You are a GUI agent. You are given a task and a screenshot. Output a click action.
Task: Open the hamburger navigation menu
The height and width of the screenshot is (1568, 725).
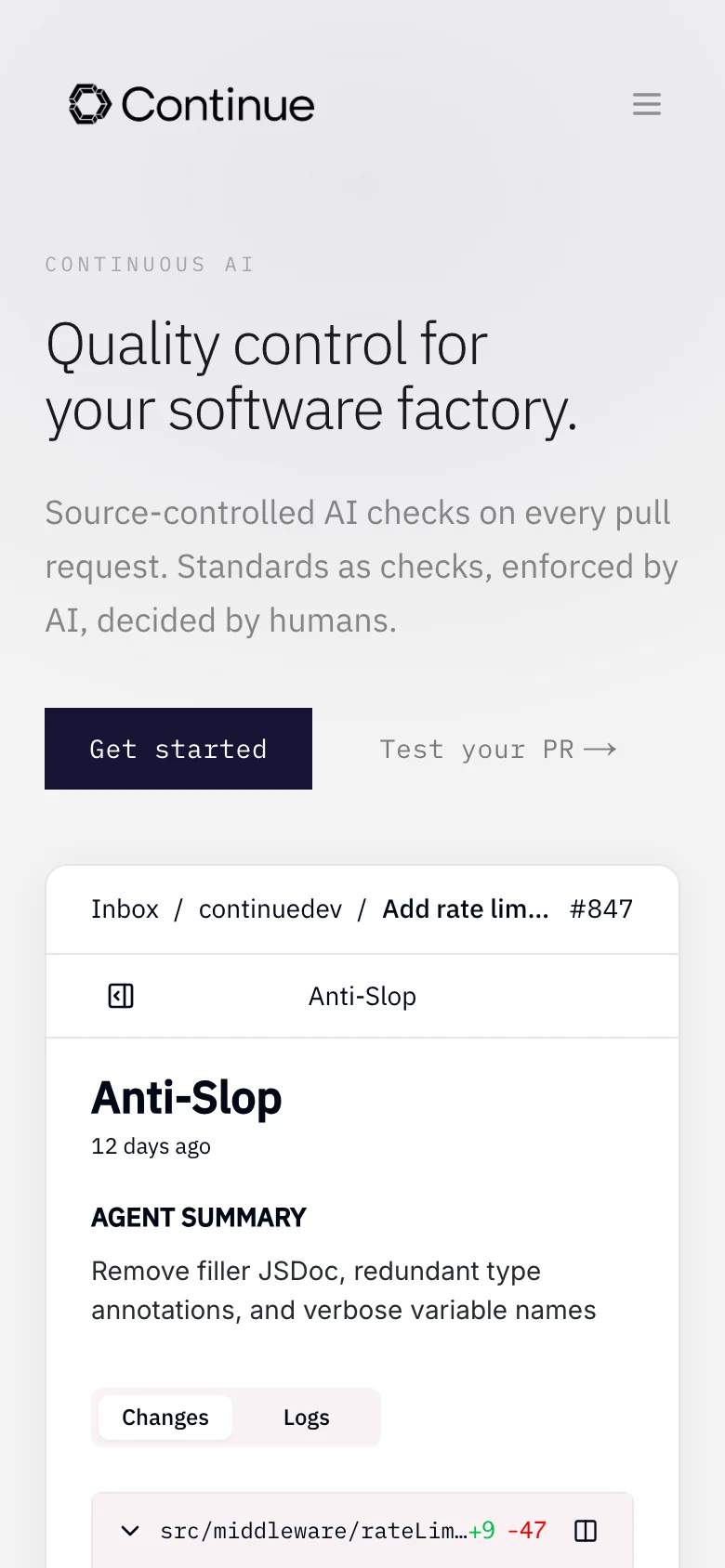647,104
